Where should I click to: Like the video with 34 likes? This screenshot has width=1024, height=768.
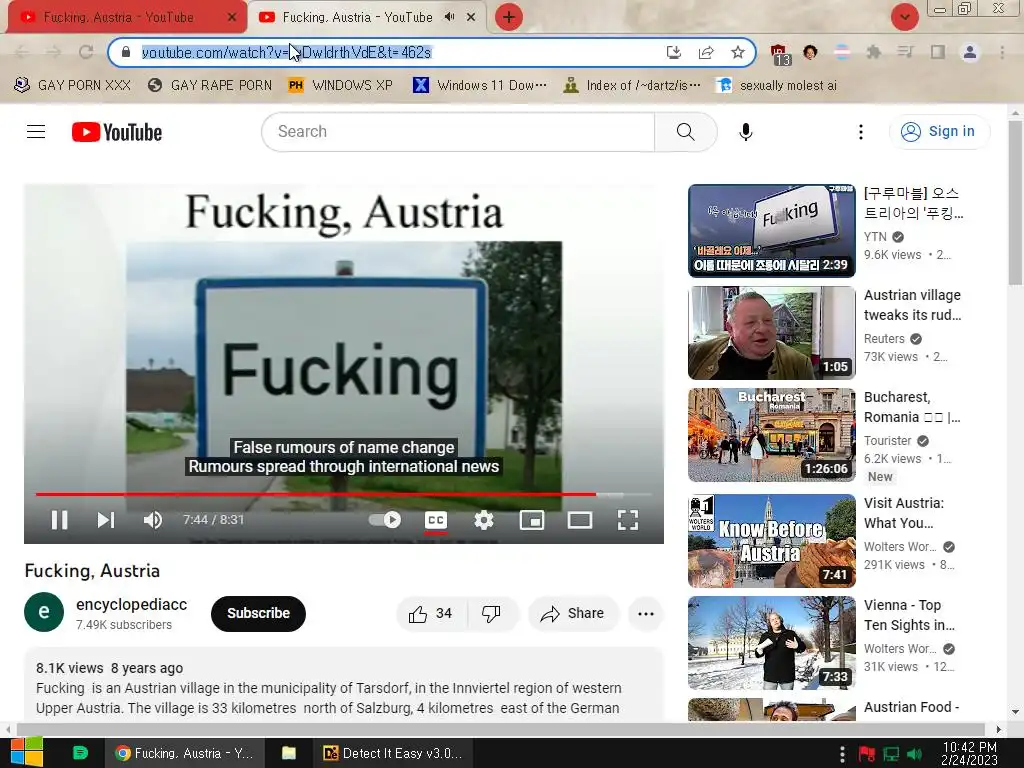[430, 613]
